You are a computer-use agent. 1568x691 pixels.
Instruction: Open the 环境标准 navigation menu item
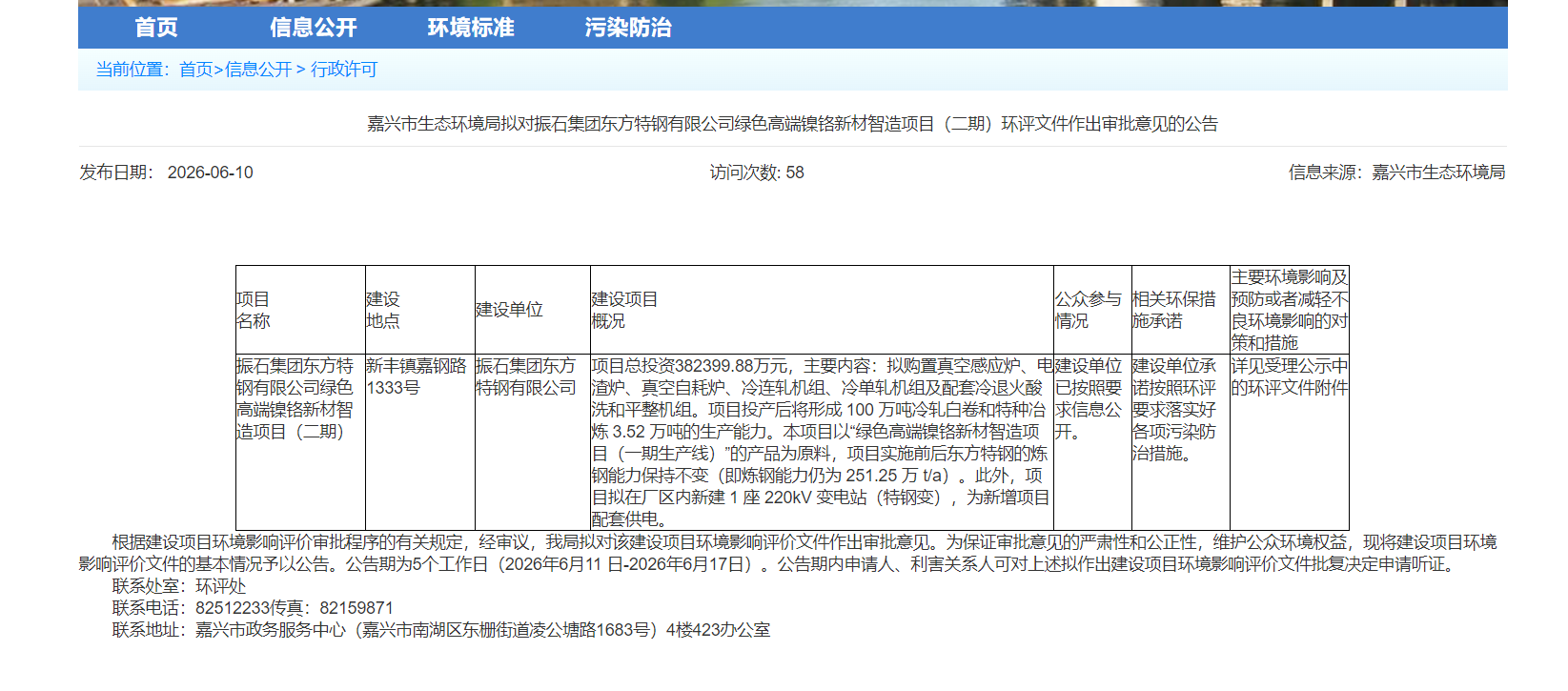(471, 28)
